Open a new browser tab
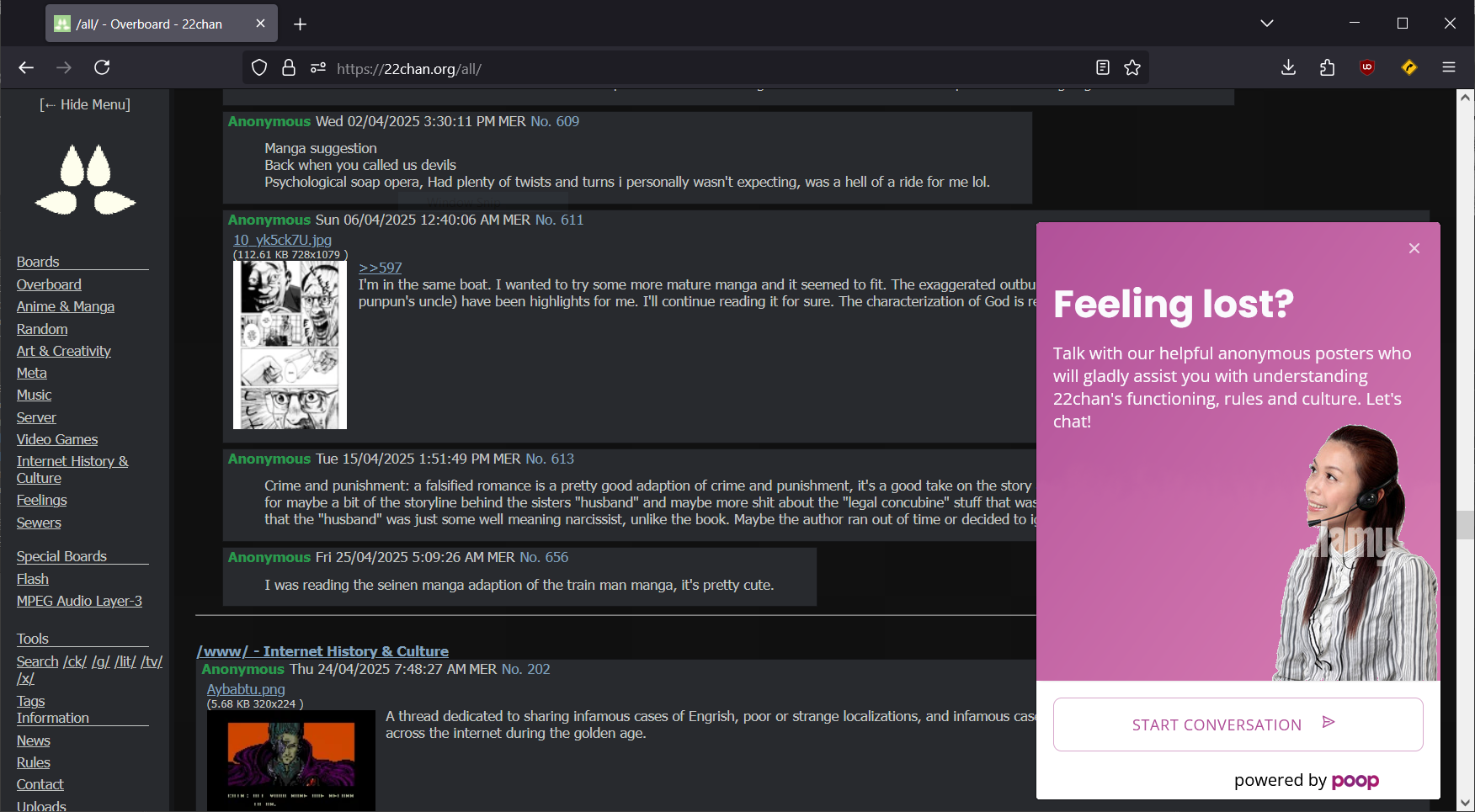1475x812 pixels. click(300, 24)
